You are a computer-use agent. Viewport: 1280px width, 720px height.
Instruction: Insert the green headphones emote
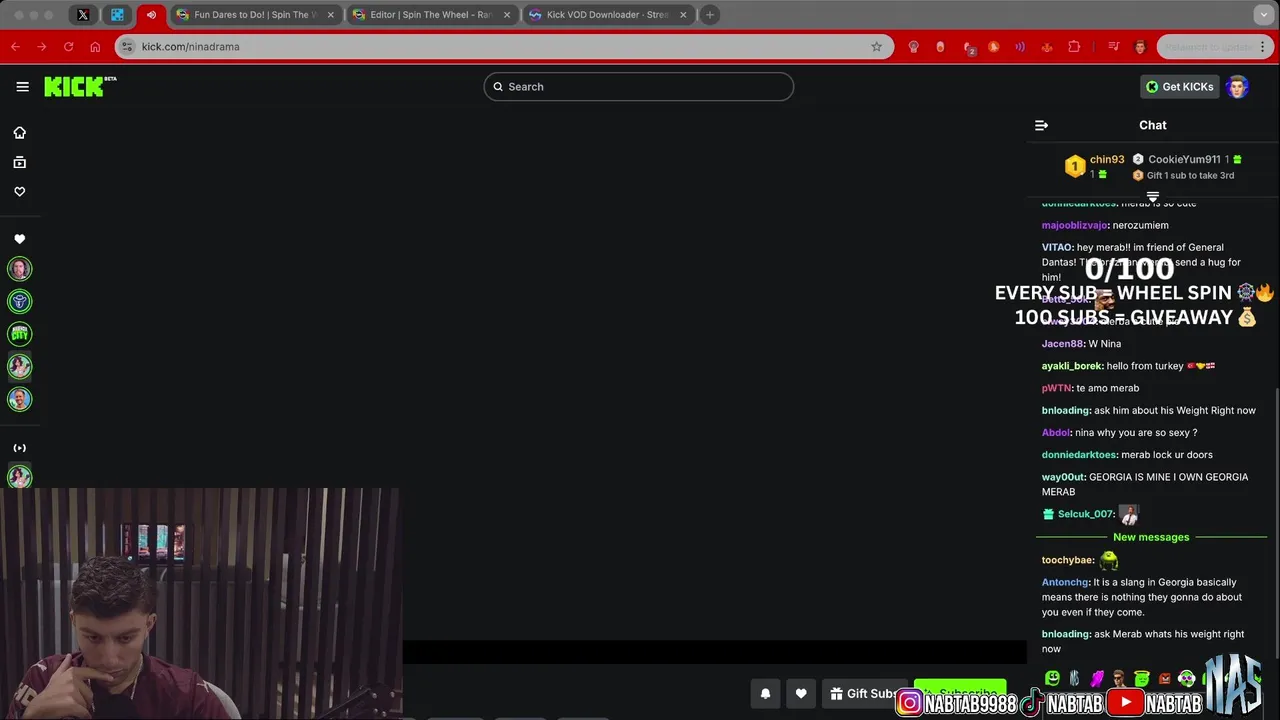pos(1186,679)
